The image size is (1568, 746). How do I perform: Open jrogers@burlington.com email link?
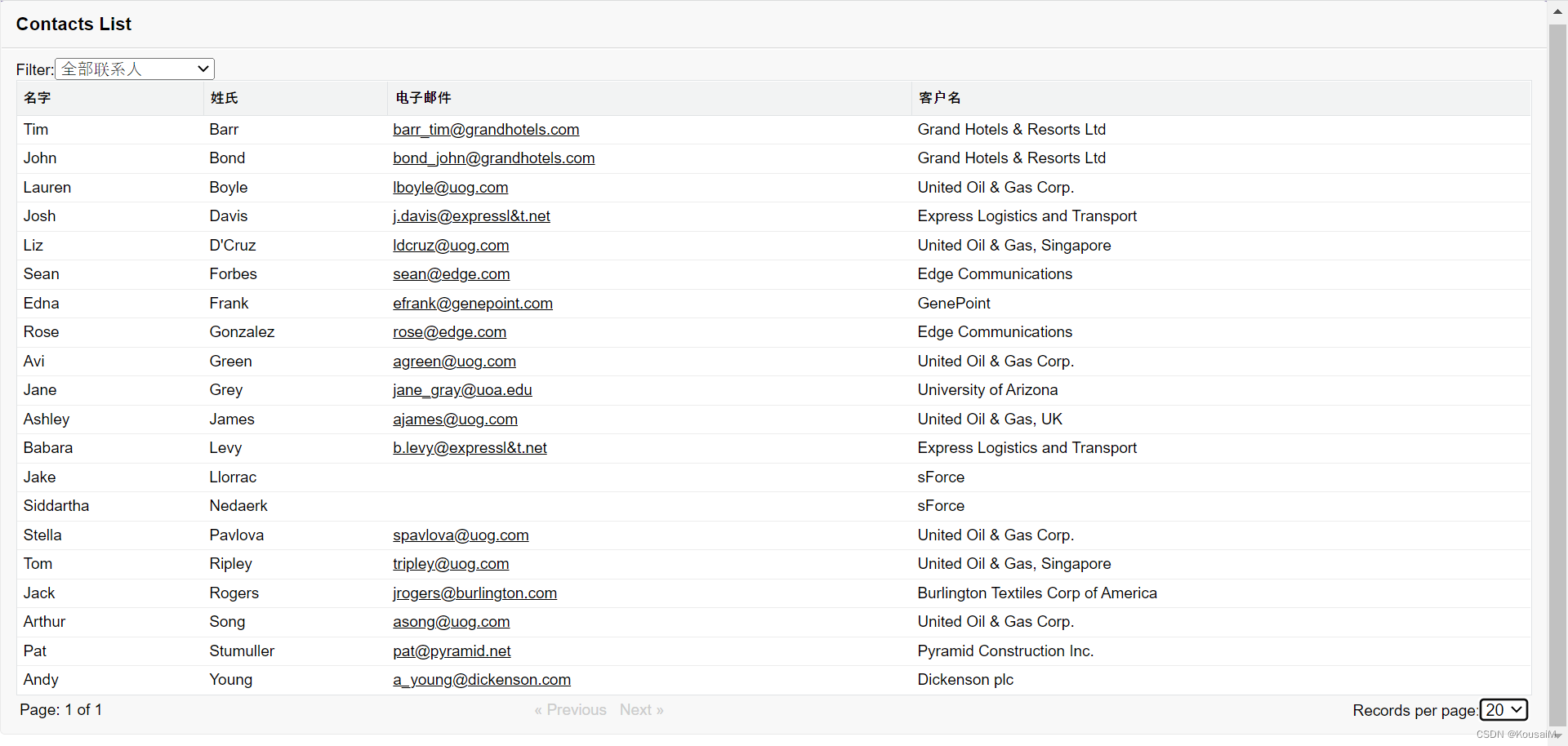click(x=474, y=593)
